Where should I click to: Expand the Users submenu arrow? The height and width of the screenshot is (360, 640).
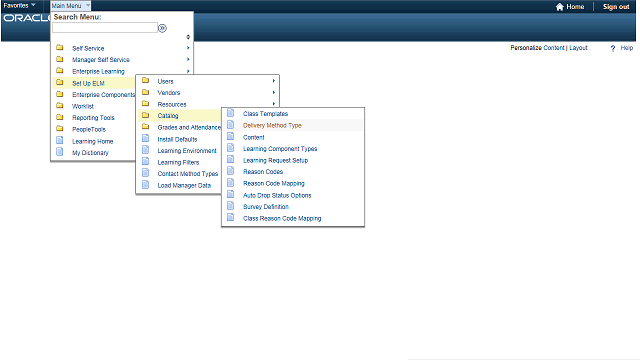coord(274,81)
